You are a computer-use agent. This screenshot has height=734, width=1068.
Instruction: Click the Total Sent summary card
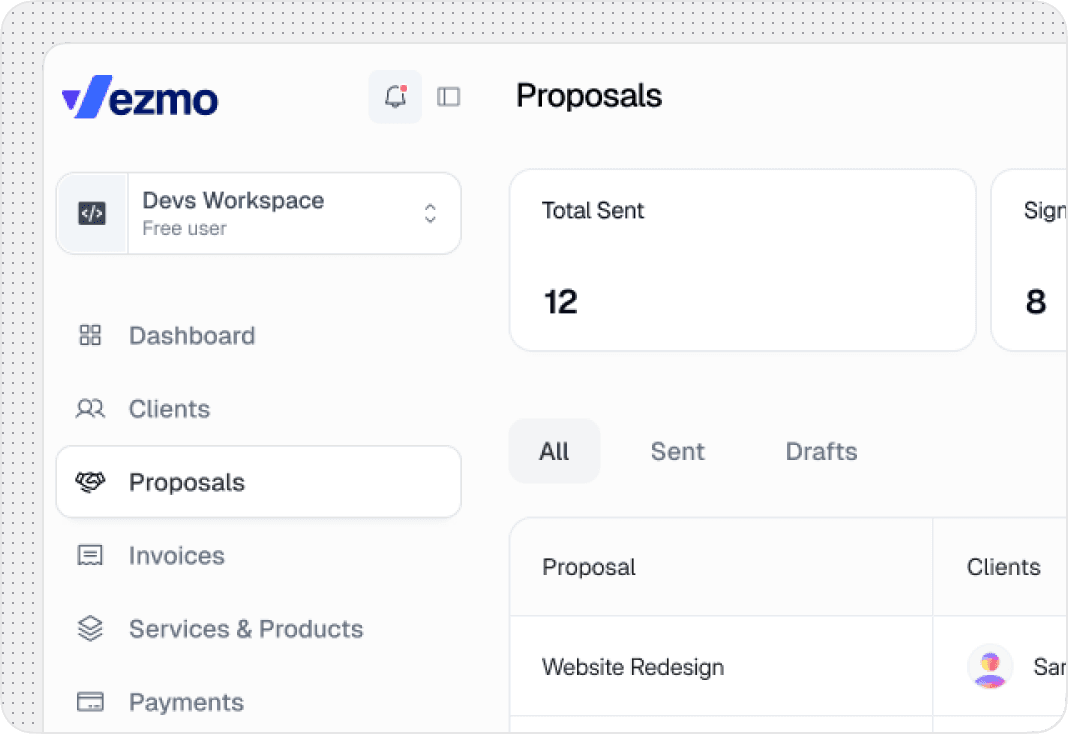tap(742, 260)
